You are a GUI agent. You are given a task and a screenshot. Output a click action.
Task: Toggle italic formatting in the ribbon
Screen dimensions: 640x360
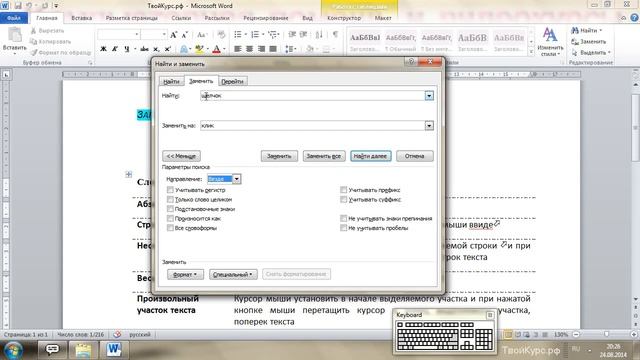115,49
